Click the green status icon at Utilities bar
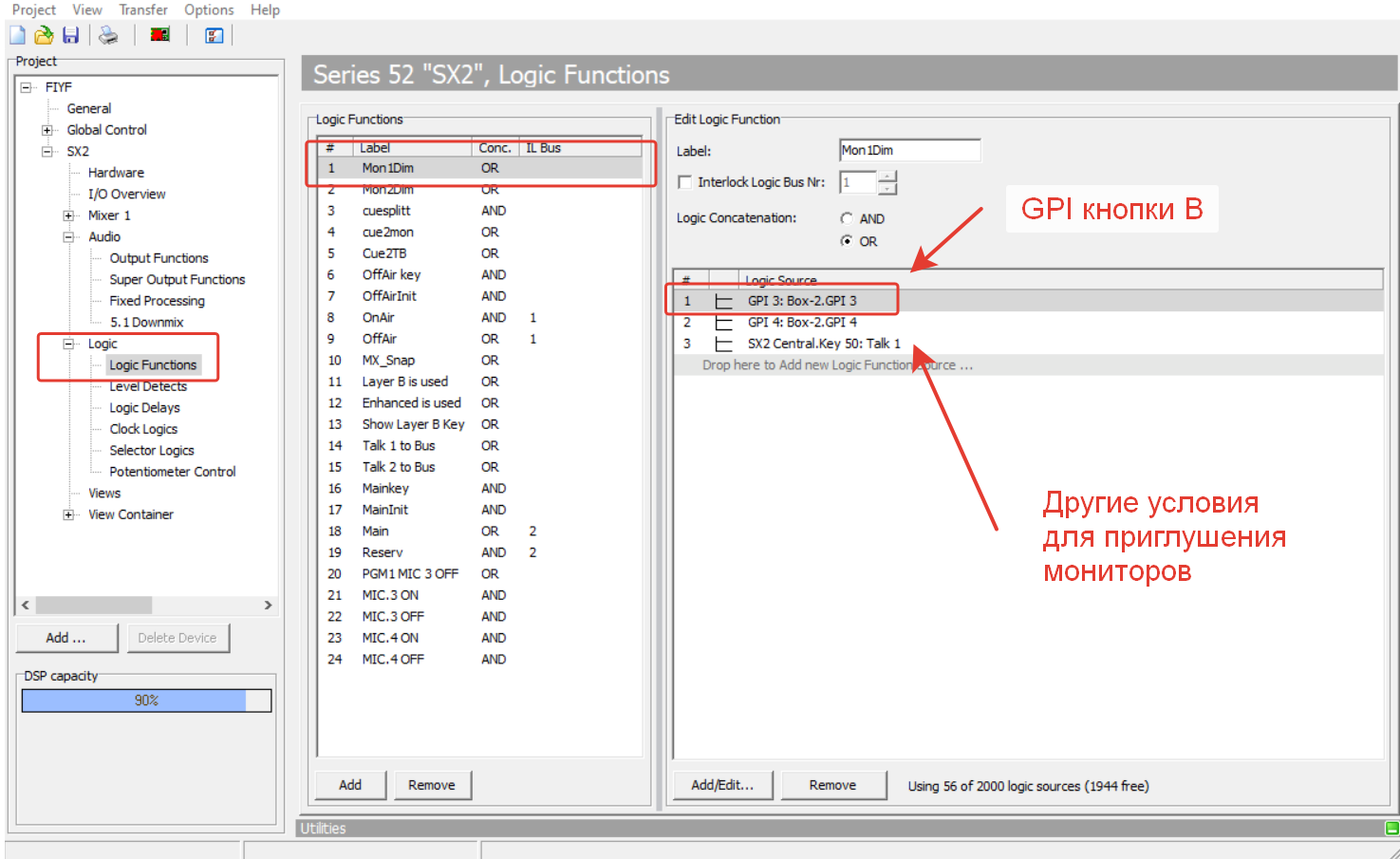 click(1391, 829)
